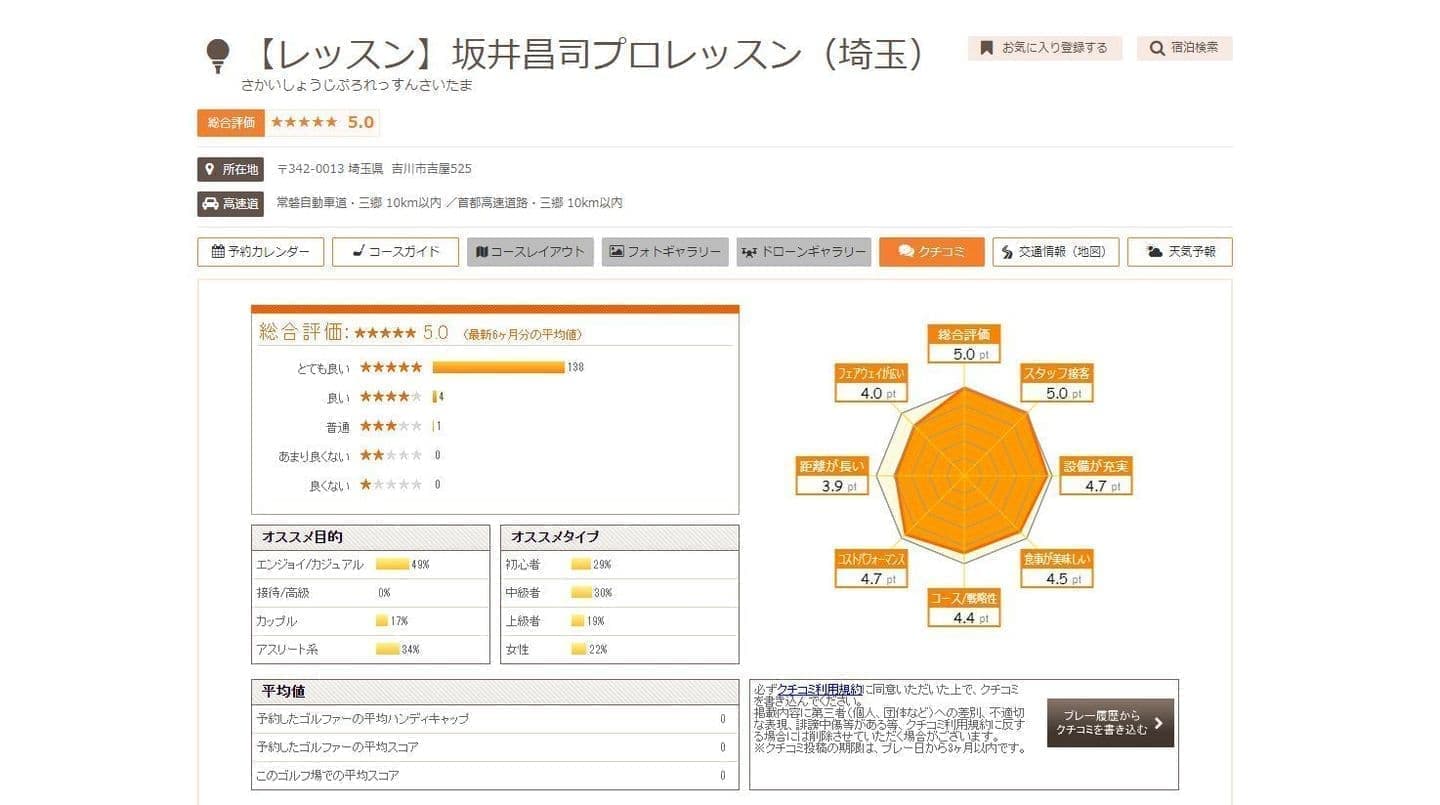Click the speech bubble icon in クチコミ
This screenshot has width=1440, height=805.
click(906, 252)
